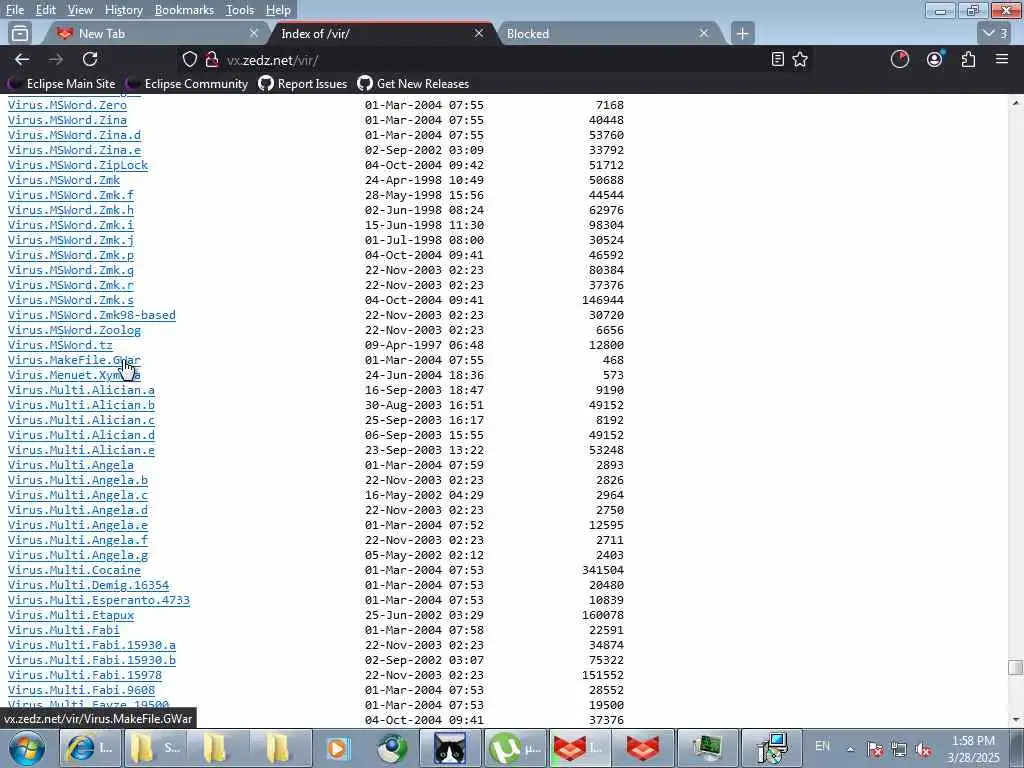Open the Virus.MSWord.ZipLock link

[x=78, y=165]
